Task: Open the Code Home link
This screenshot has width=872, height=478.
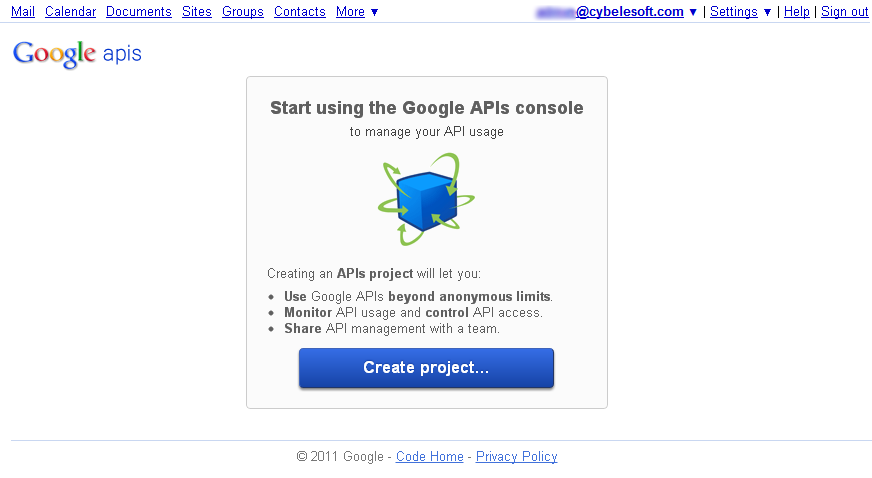Action: point(429,456)
